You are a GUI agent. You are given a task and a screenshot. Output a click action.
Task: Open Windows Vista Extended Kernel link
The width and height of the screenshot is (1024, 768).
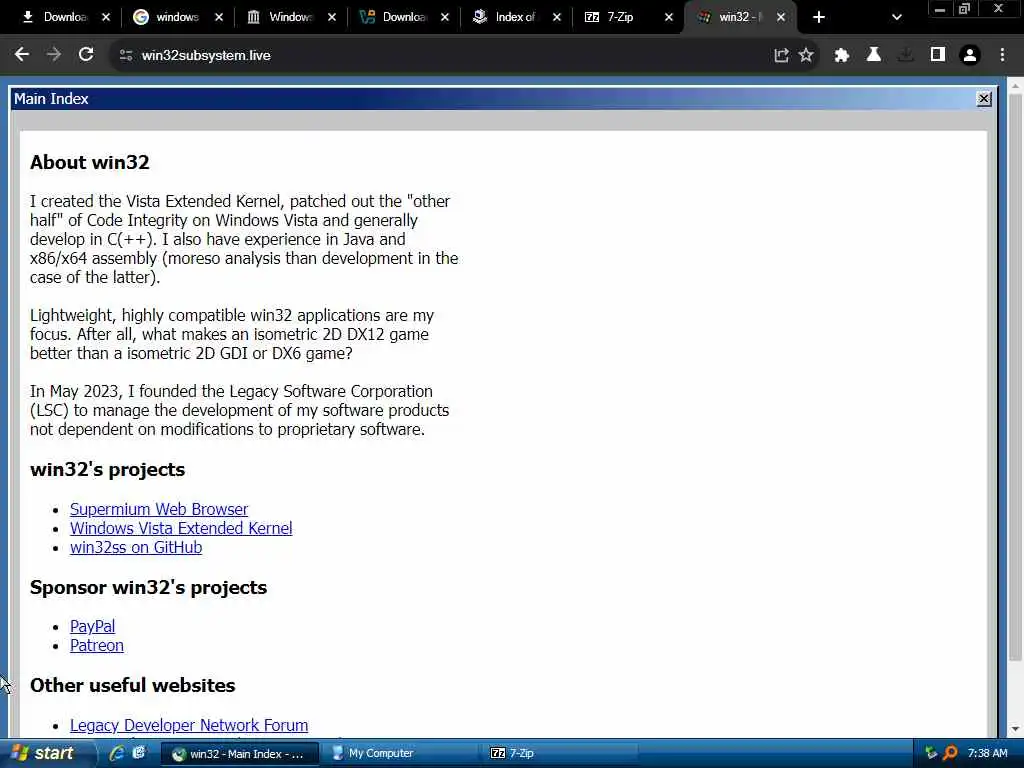pyautogui.click(x=181, y=528)
